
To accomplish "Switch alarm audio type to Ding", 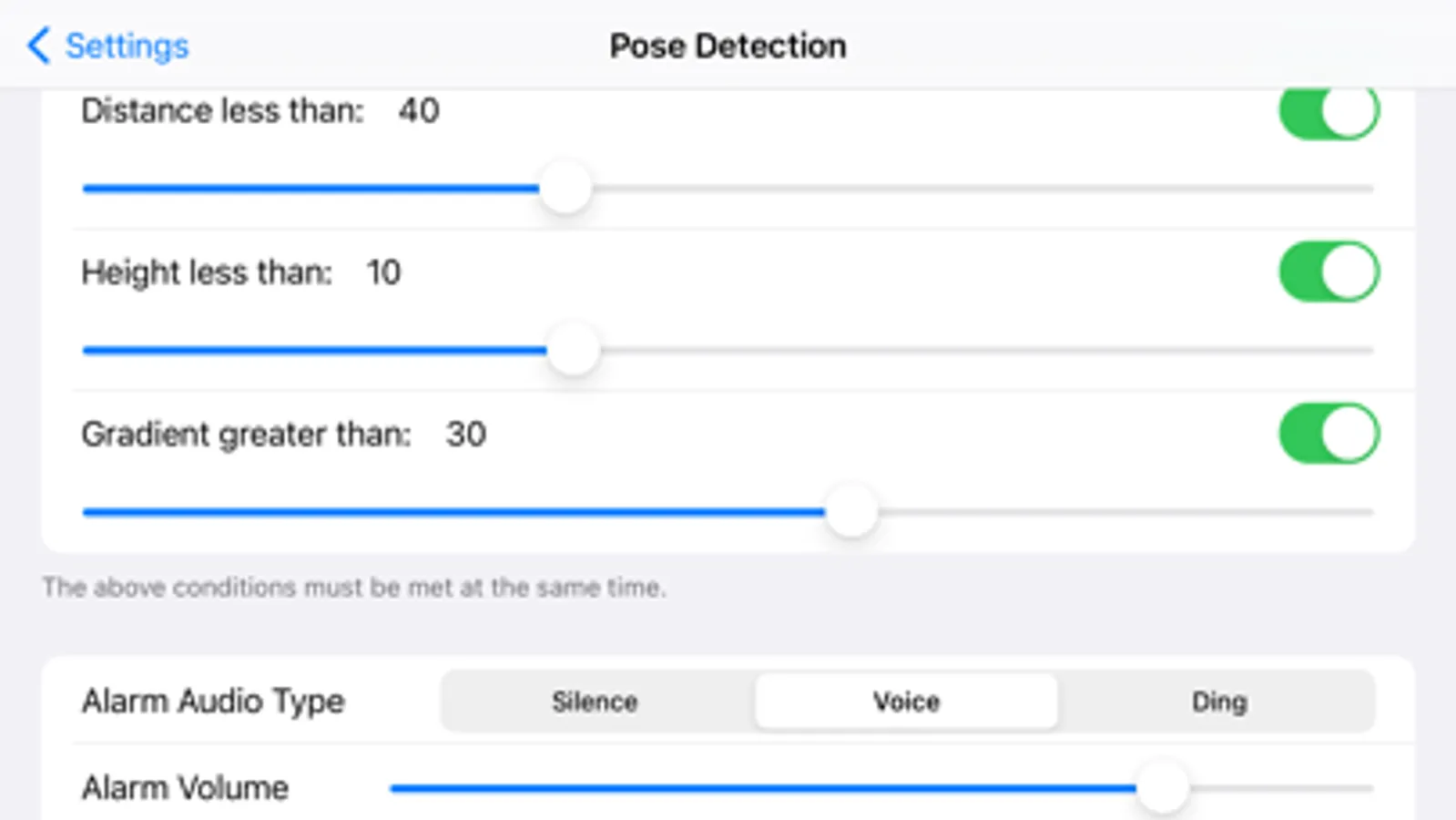I will point(1218,702).
